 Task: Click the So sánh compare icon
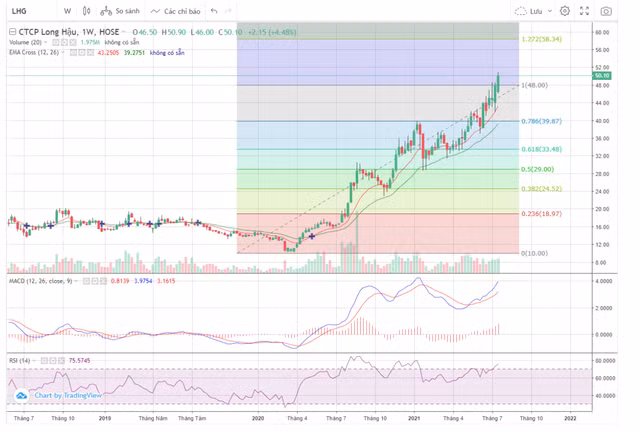(x=120, y=11)
